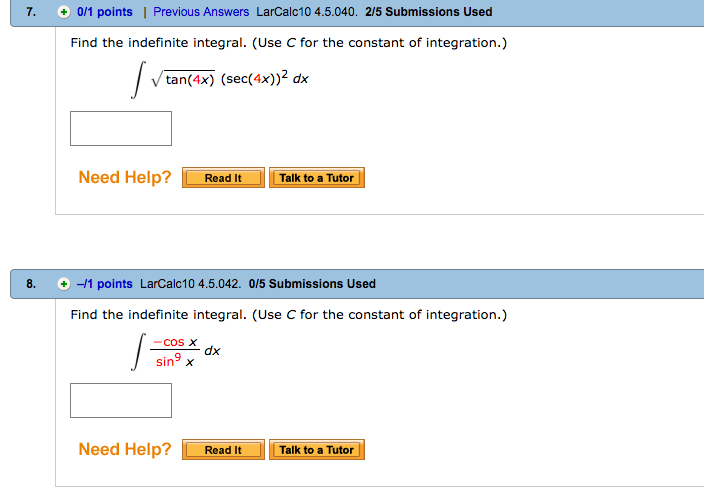The image size is (704, 496).
Task: Click the tan(4x) integral expression
Action: tap(220, 79)
